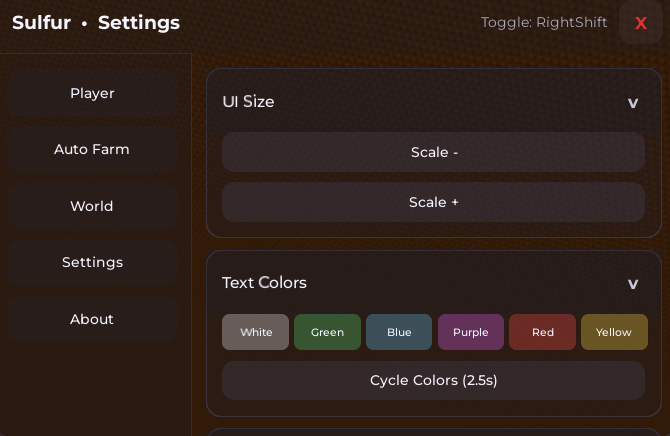Viewport: 670px width, 436px height.
Task: Click the Text Colors section heading
Action: point(264,283)
